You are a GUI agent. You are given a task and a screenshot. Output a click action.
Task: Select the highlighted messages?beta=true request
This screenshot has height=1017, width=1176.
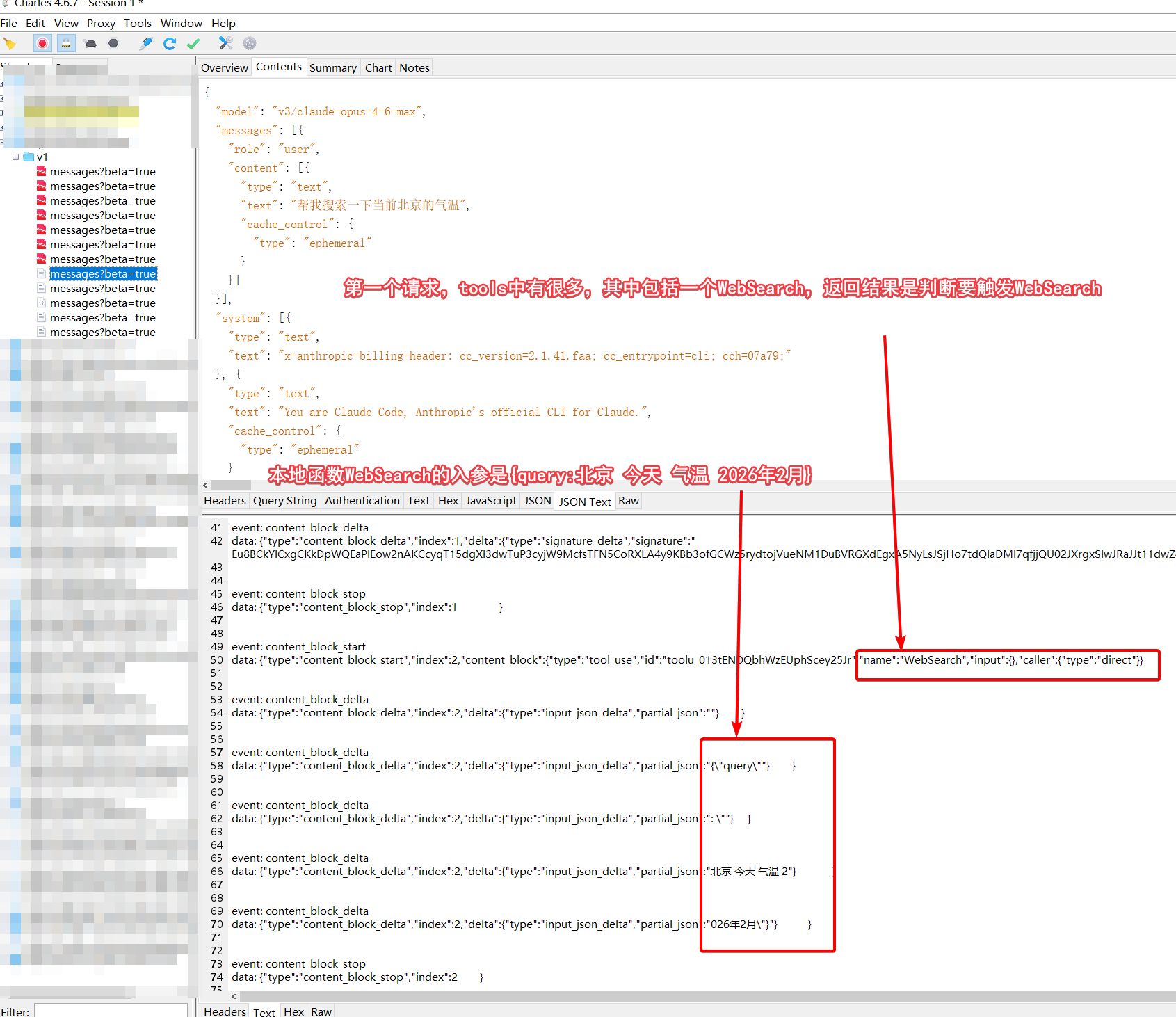click(103, 274)
